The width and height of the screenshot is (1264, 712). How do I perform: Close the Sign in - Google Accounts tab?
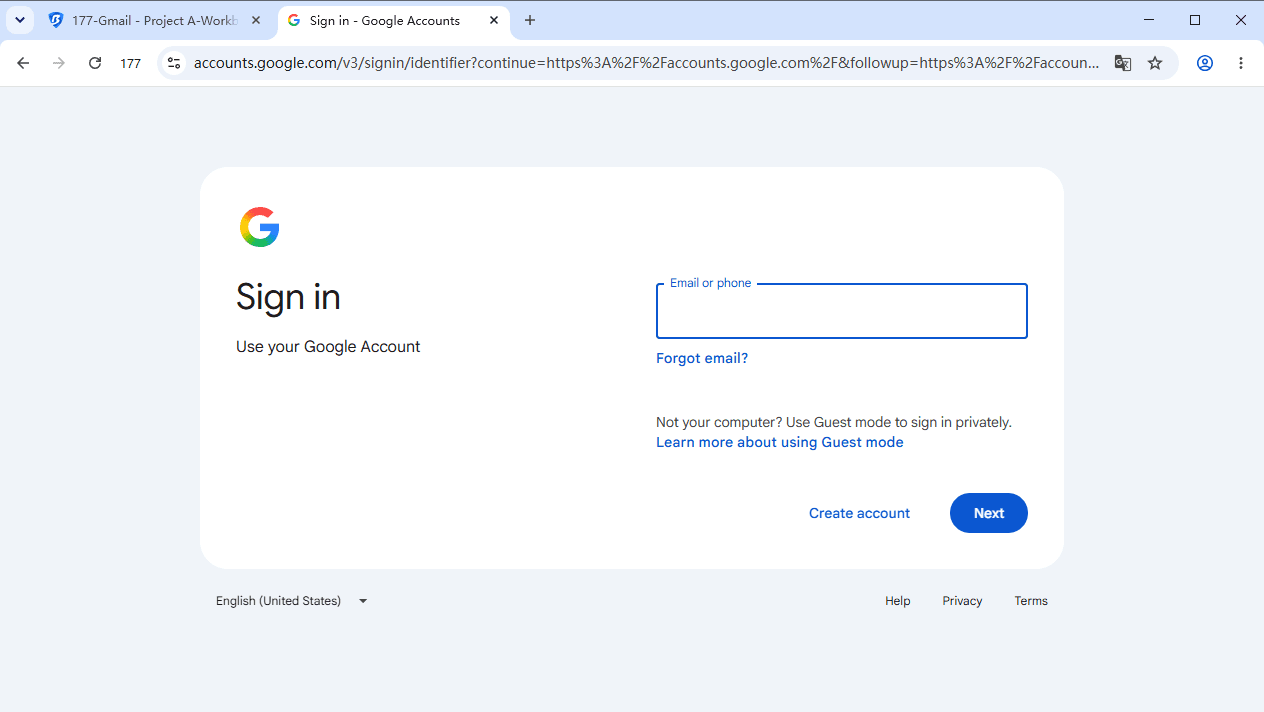(494, 20)
